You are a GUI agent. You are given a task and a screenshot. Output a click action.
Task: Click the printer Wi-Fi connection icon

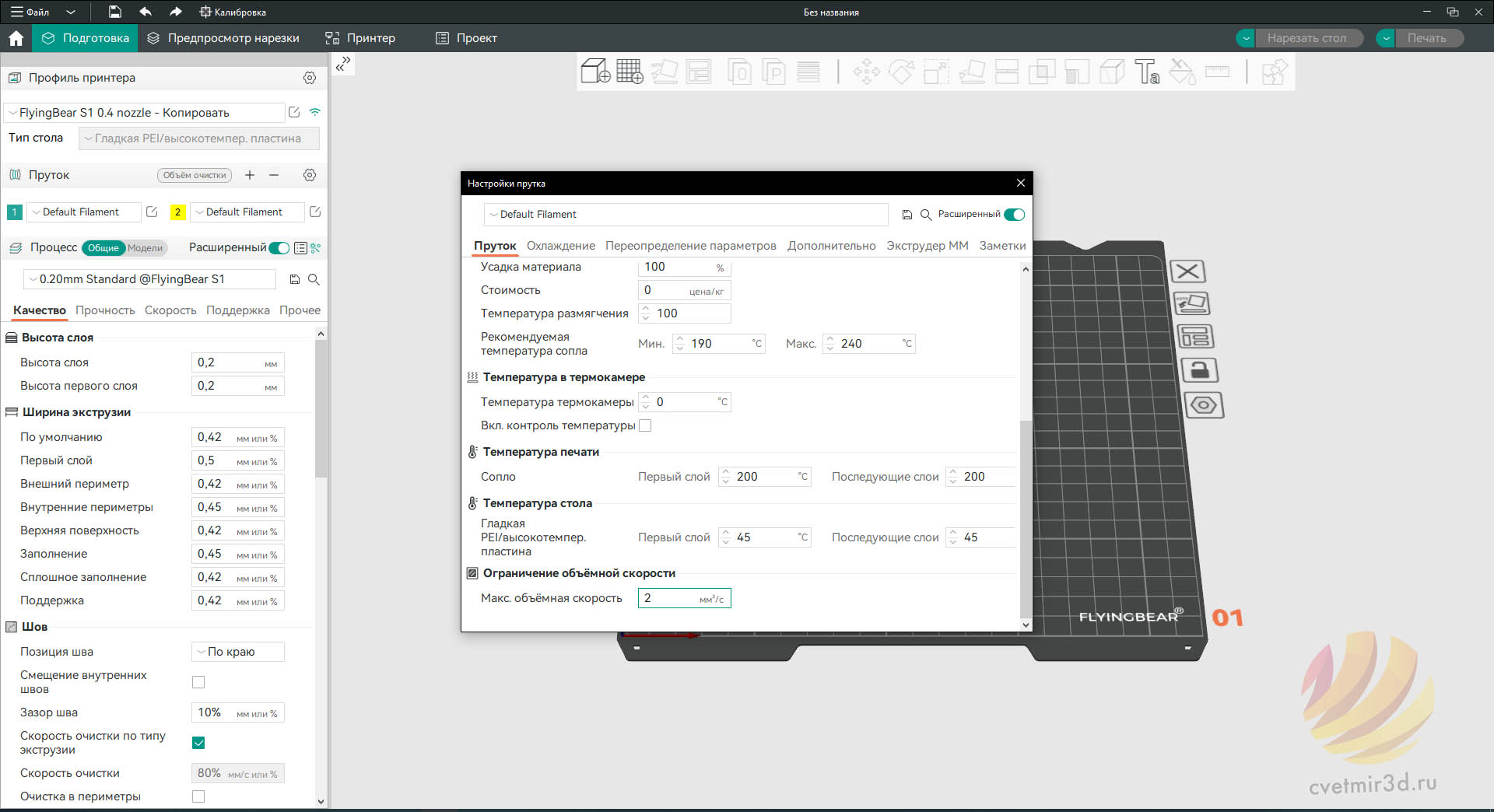[315, 112]
